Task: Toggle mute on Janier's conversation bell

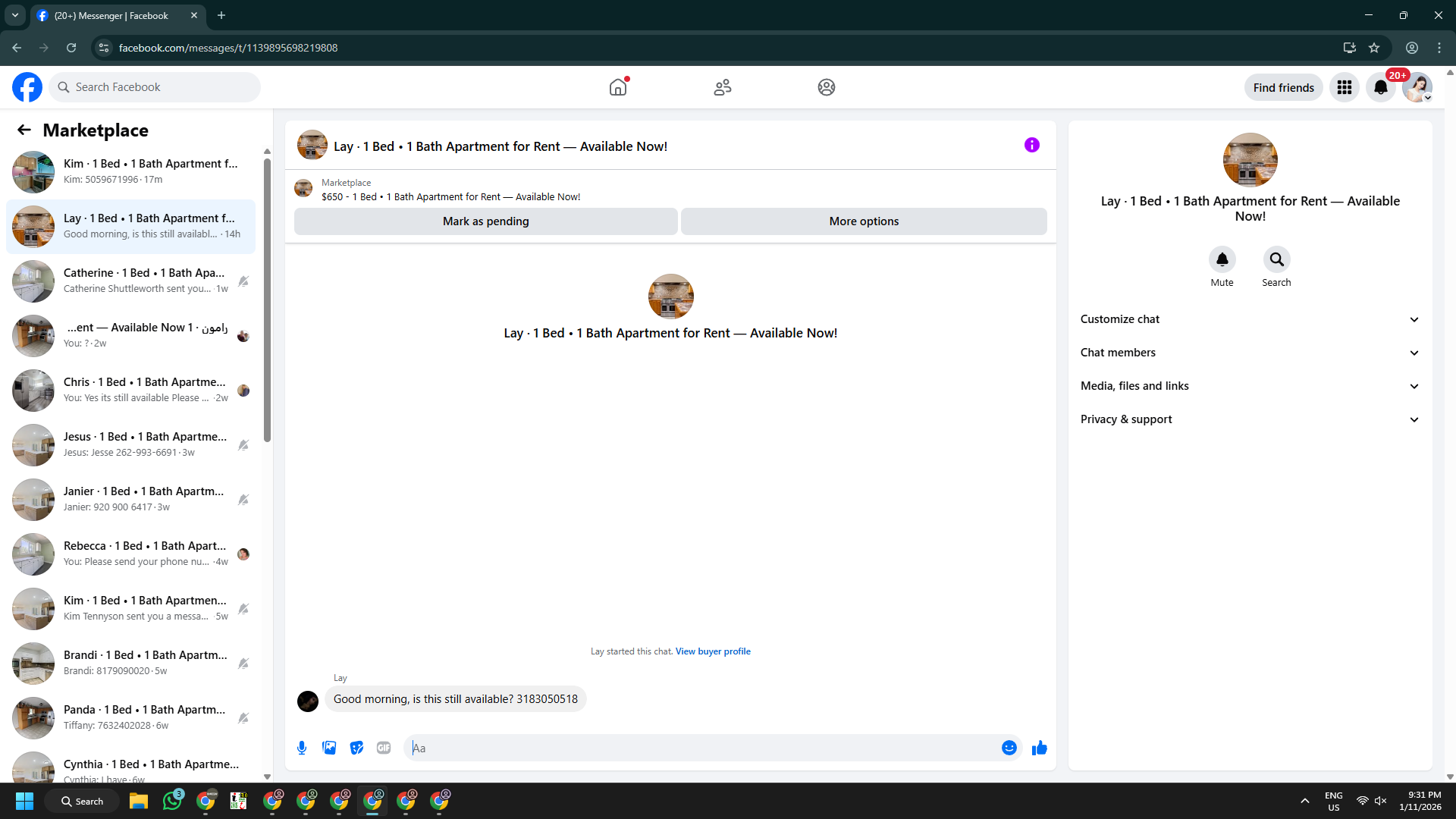Action: [243, 500]
